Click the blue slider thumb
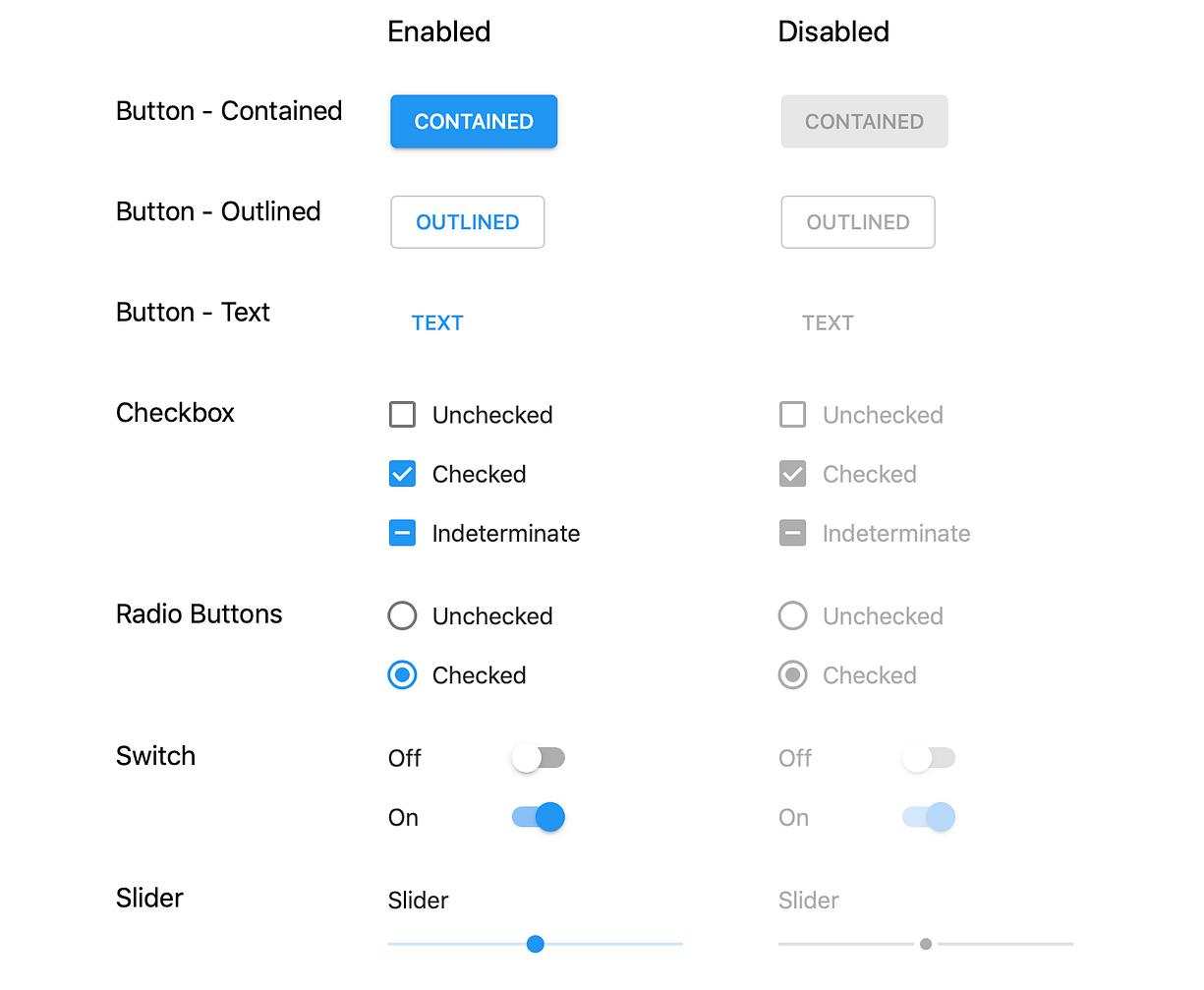This screenshot has width=1204, height=990. tap(536, 944)
